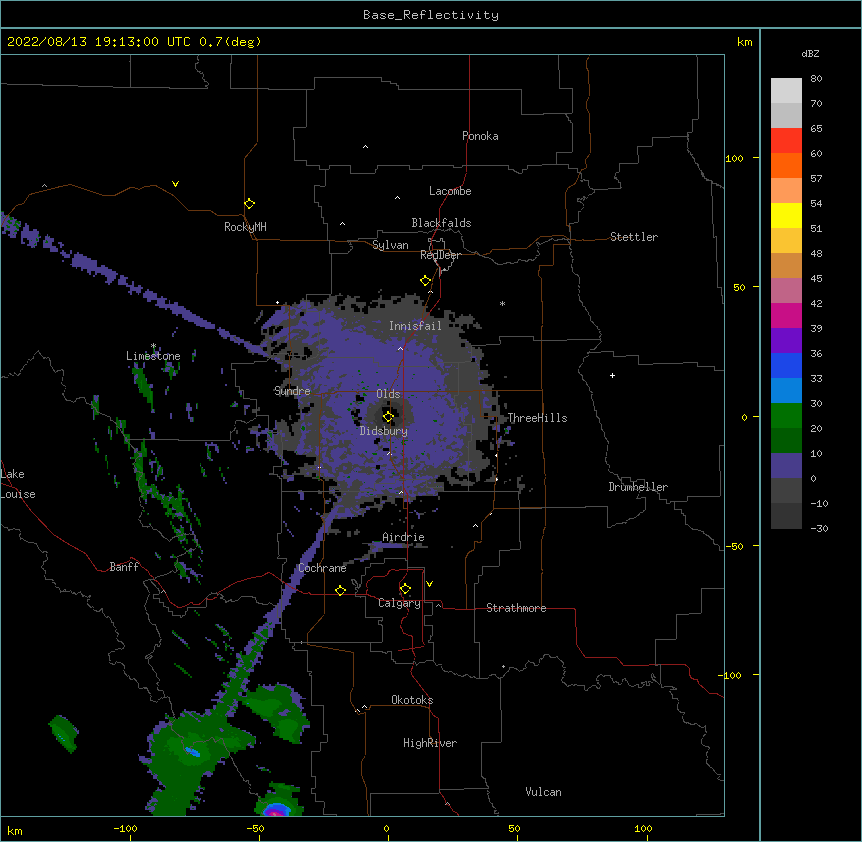Viewport: 862px width, 842px height.
Task: Click the yellow marker above Calgary label
Action: point(405,589)
